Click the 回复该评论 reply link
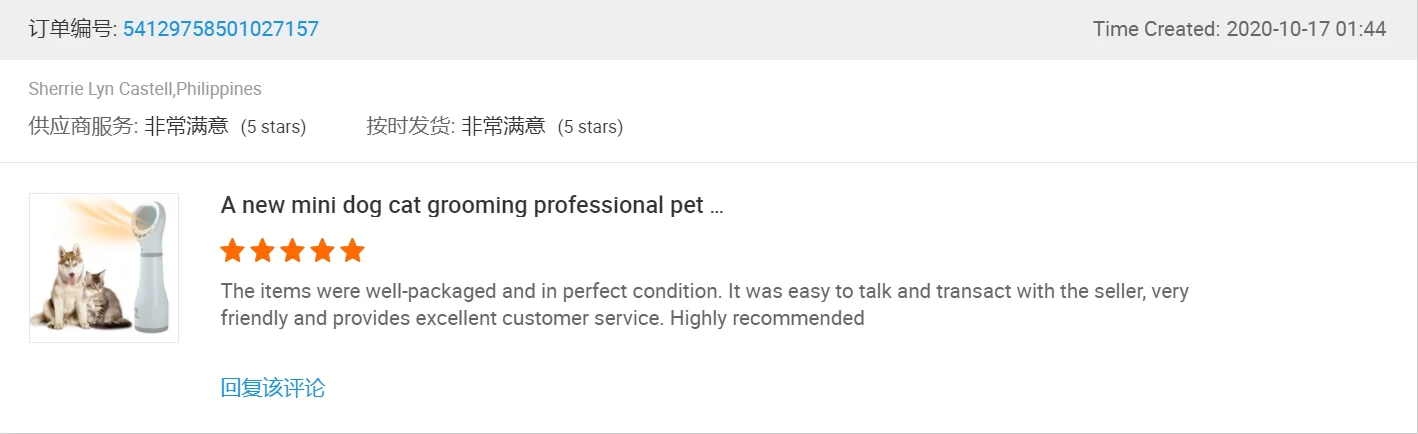Screen dimensions: 1418x434 (x=272, y=388)
